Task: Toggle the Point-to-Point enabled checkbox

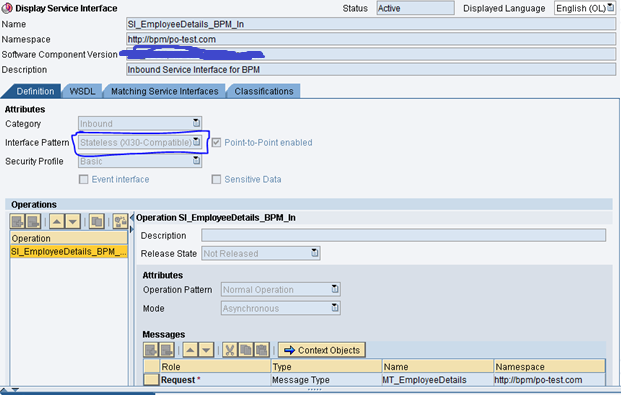Action: pyautogui.click(x=216, y=143)
